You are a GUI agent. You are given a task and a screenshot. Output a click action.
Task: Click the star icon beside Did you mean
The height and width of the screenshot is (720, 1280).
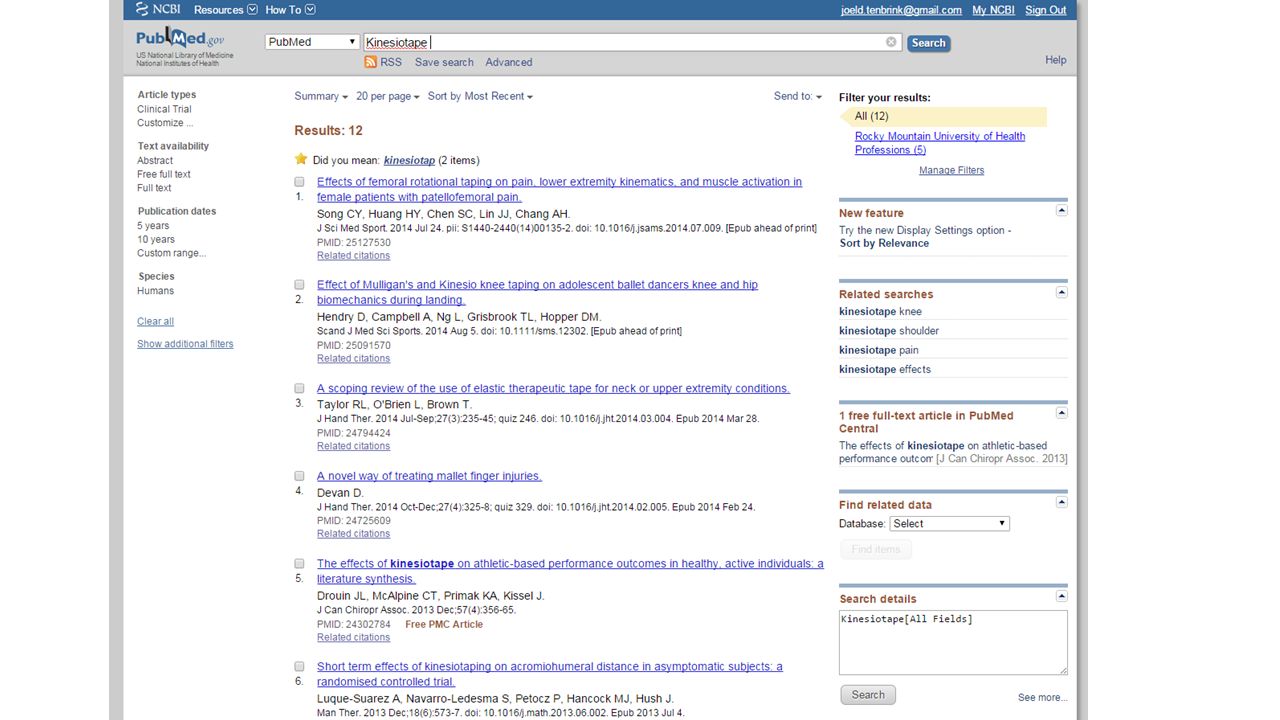(x=301, y=159)
